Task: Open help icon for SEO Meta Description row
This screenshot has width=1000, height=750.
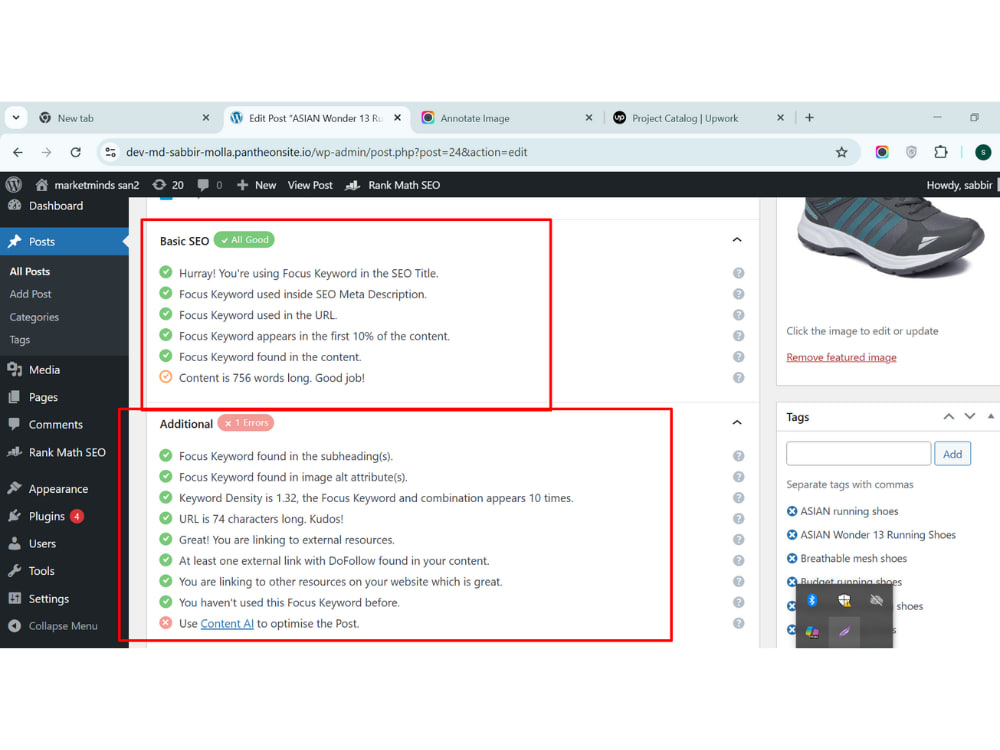Action: click(x=739, y=294)
